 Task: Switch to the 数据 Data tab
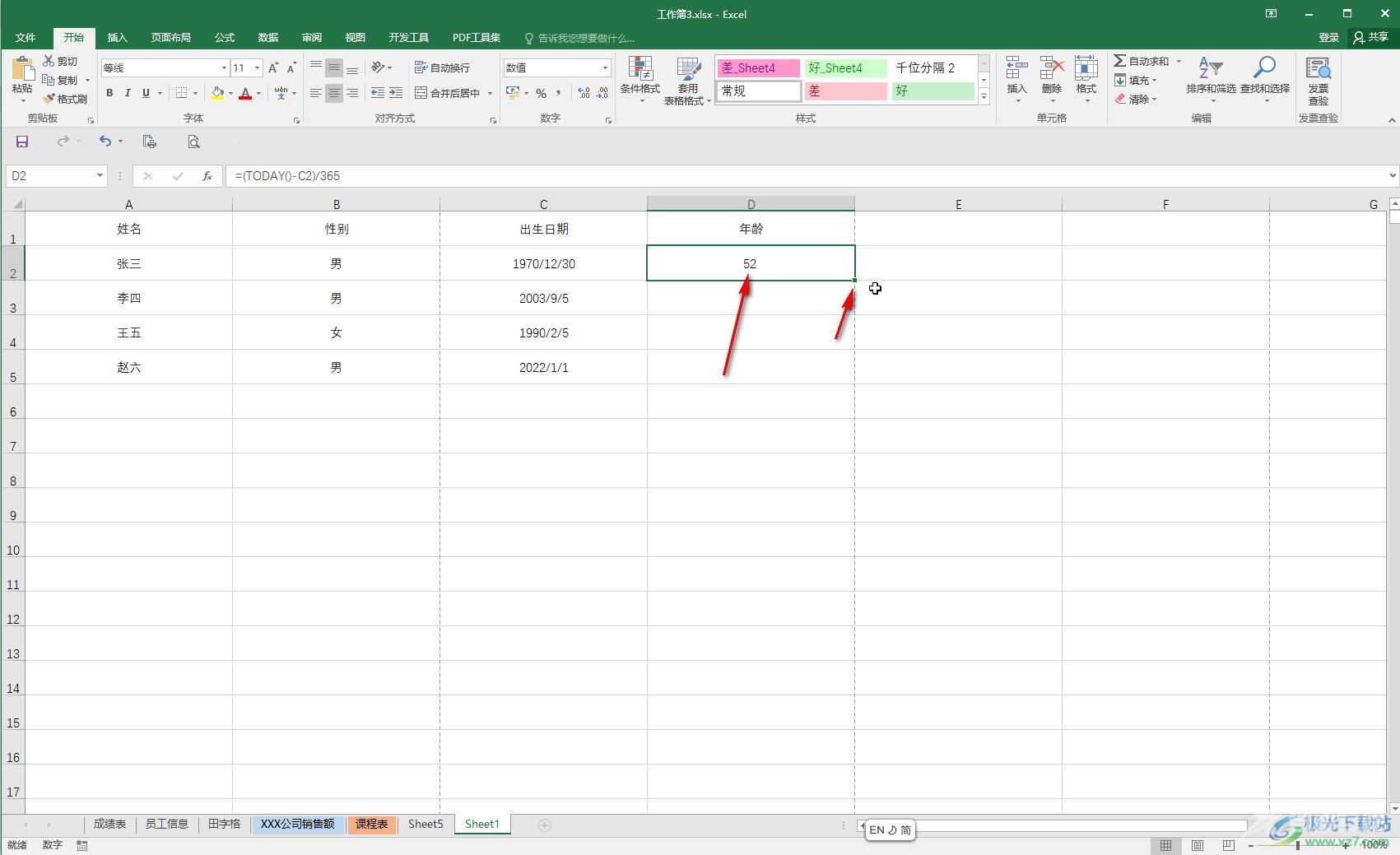pyautogui.click(x=267, y=38)
